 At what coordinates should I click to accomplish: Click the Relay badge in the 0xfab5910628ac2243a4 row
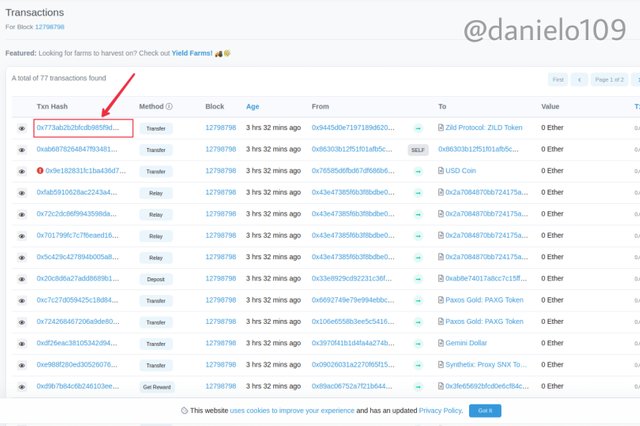pyautogui.click(x=156, y=193)
